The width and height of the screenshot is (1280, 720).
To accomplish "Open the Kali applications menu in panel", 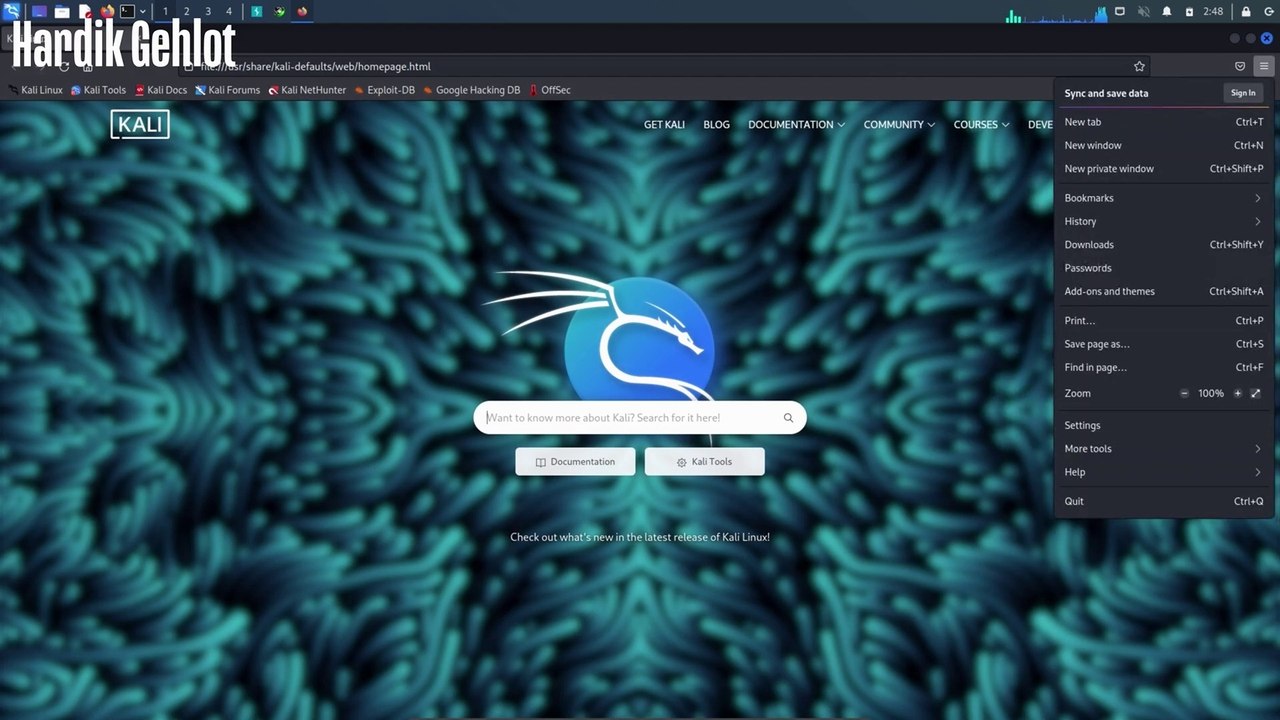I will (x=11, y=11).
